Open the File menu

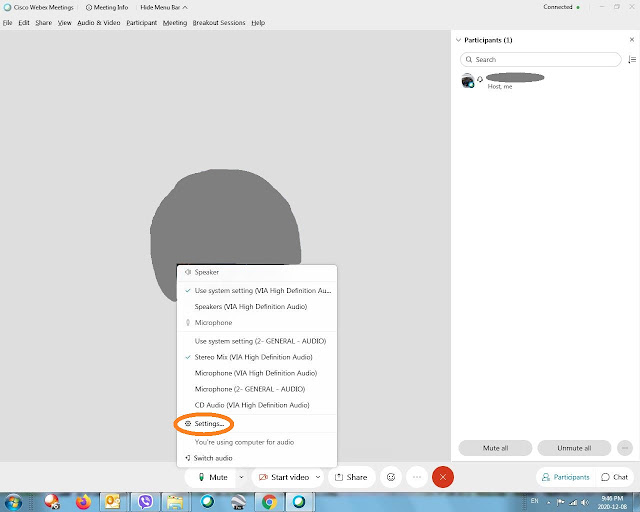(x=7, y=23)
